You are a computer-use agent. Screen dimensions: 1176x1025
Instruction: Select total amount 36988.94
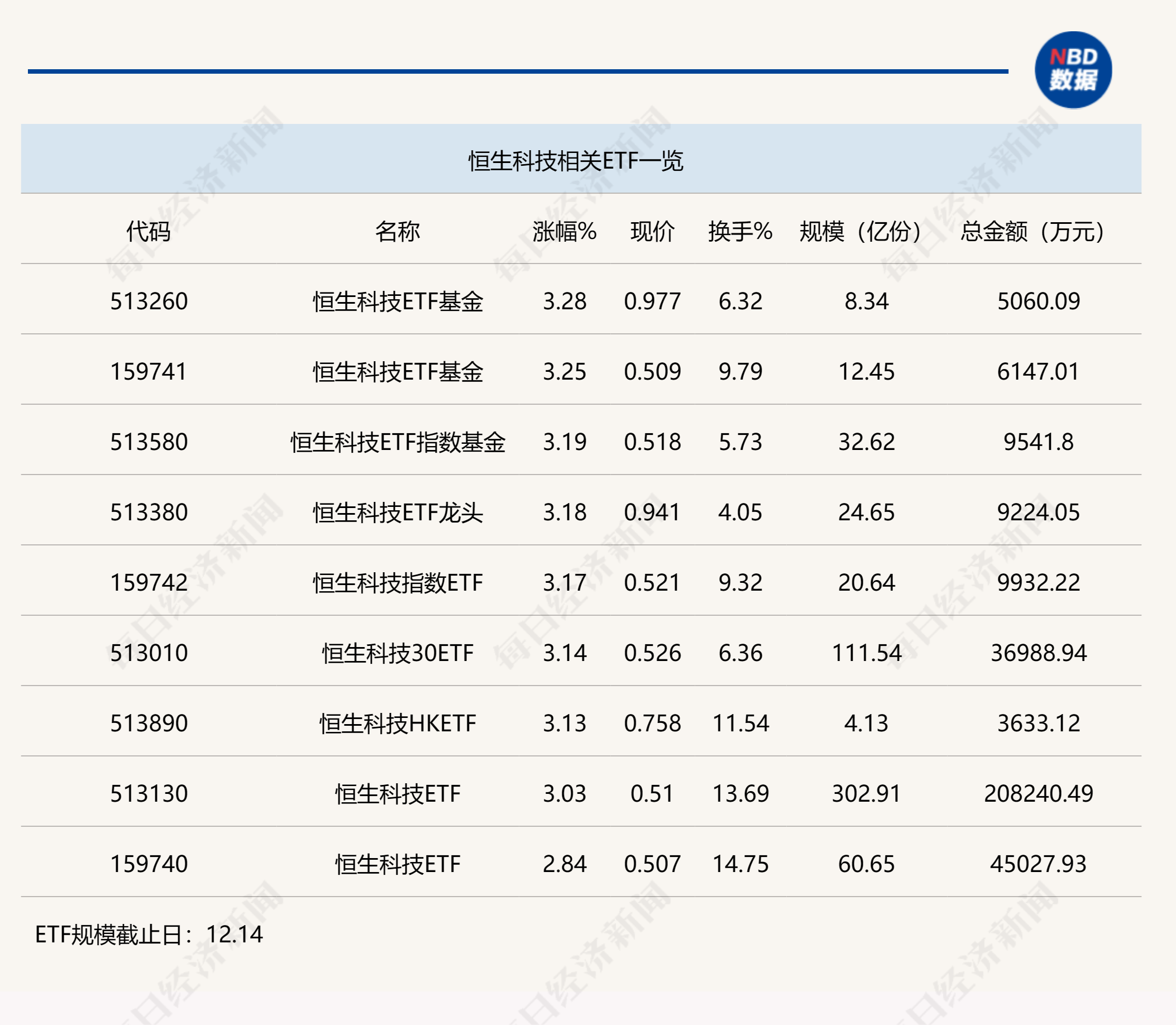[1039, 653]
